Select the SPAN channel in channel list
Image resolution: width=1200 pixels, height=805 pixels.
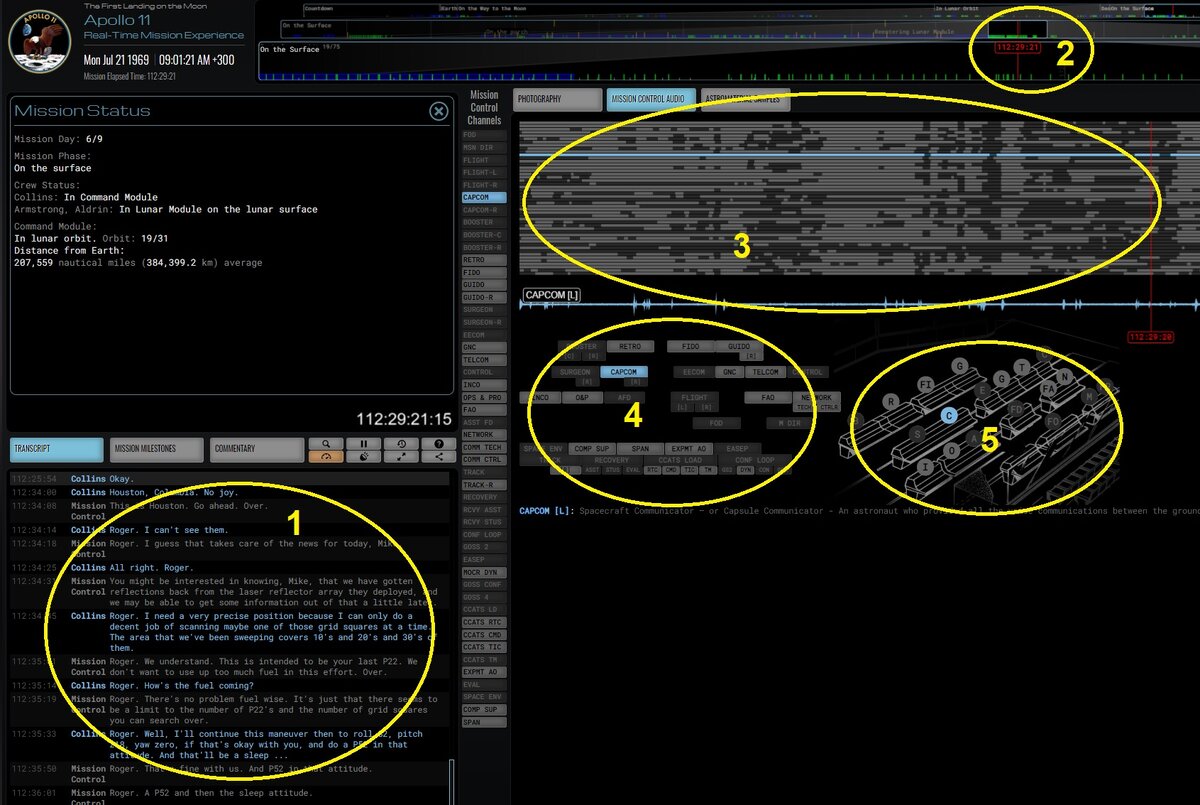click(x=484, y=722)
